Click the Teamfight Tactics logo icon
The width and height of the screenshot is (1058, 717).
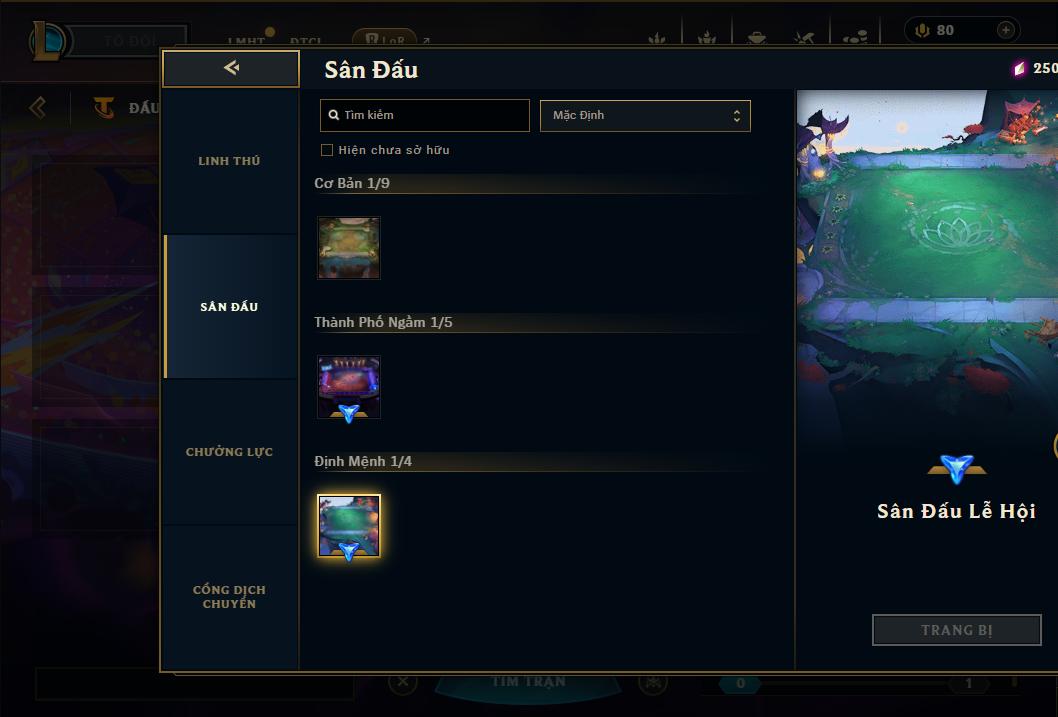[x=103, y=107]
